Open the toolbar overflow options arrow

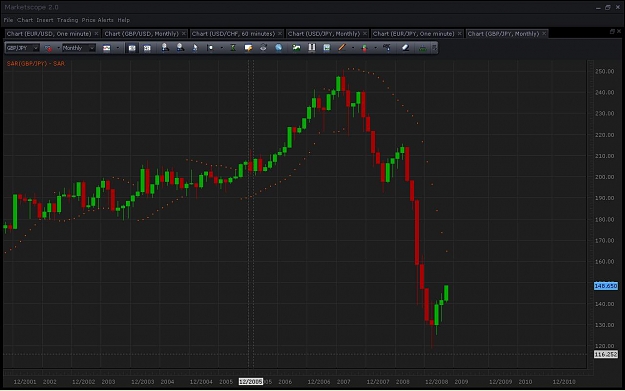[434, 48]
